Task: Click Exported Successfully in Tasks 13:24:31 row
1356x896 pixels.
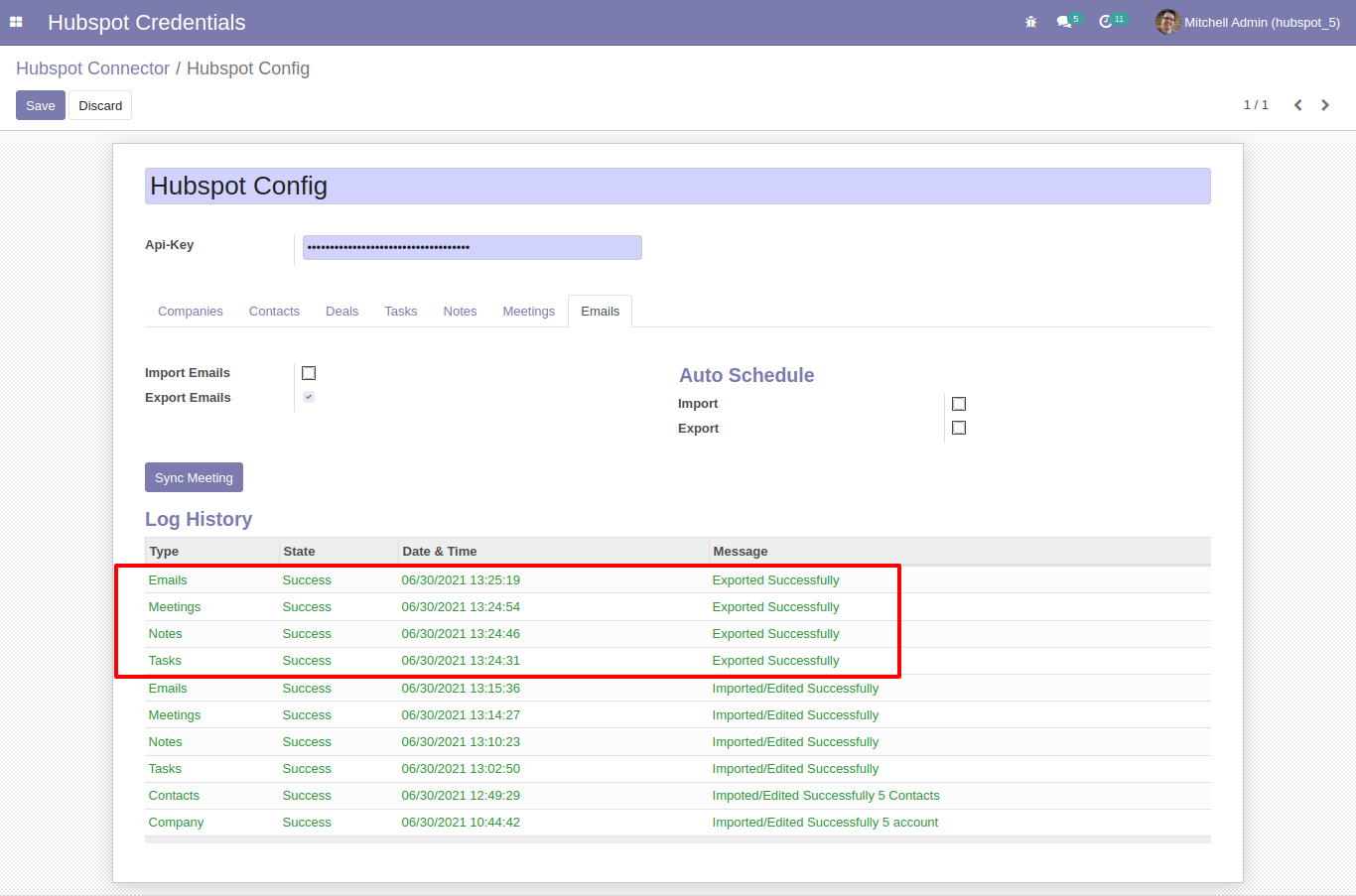Action: point(775,661)
